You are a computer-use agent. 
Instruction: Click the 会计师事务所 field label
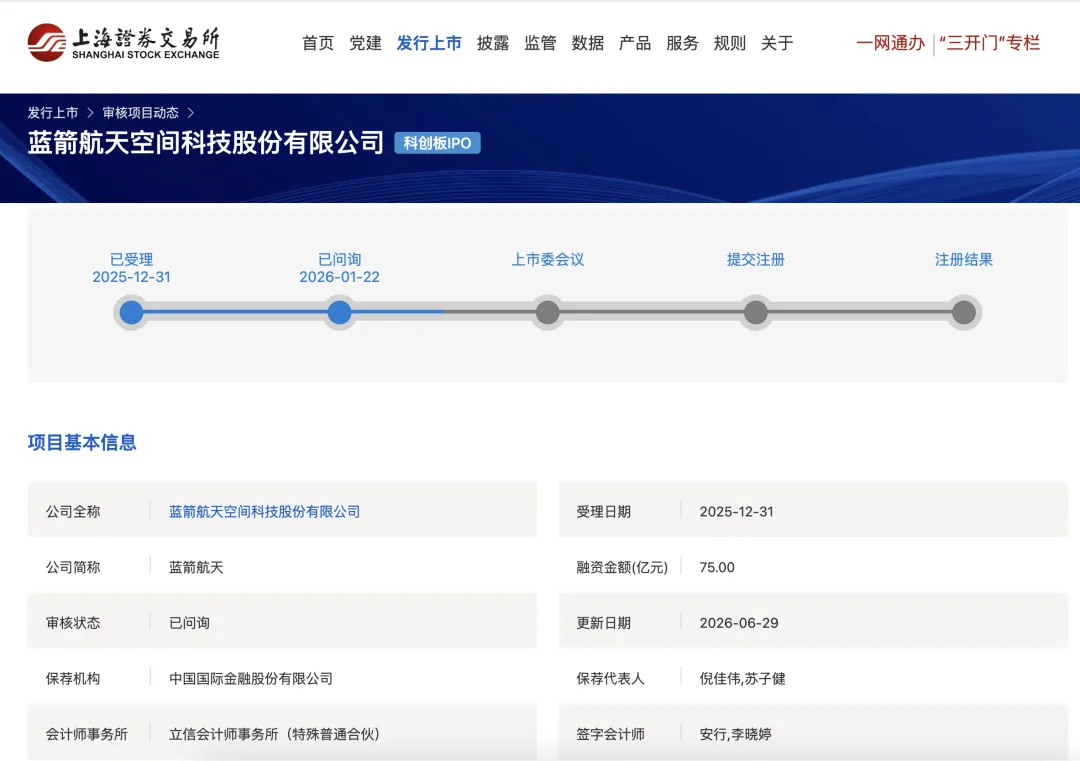tap(87, 734)
